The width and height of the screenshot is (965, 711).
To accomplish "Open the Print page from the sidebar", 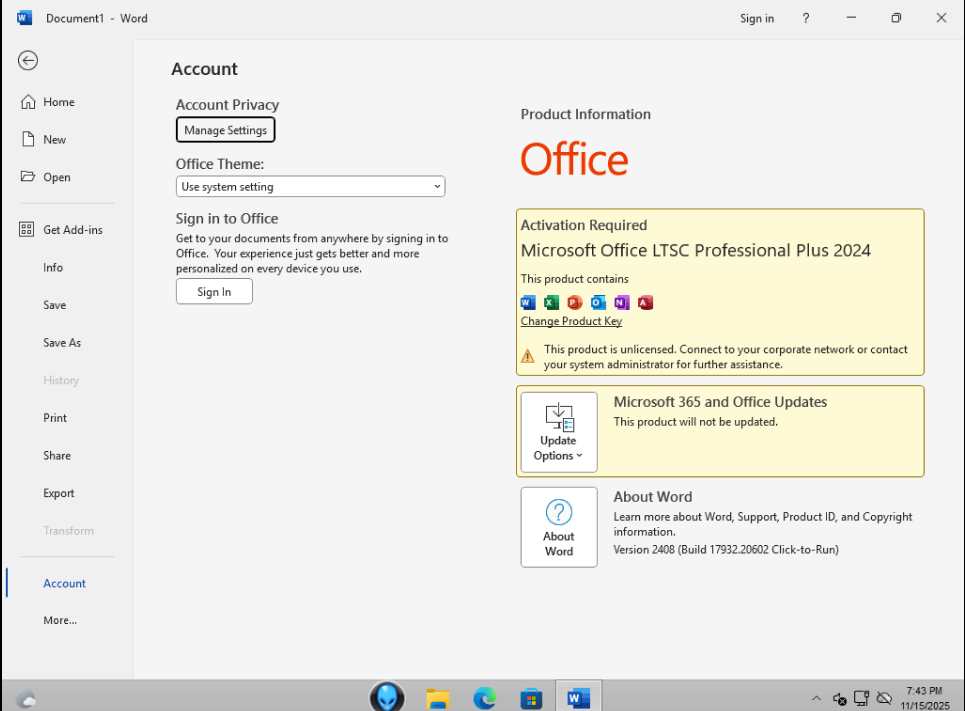I will (x=55, y=418).
